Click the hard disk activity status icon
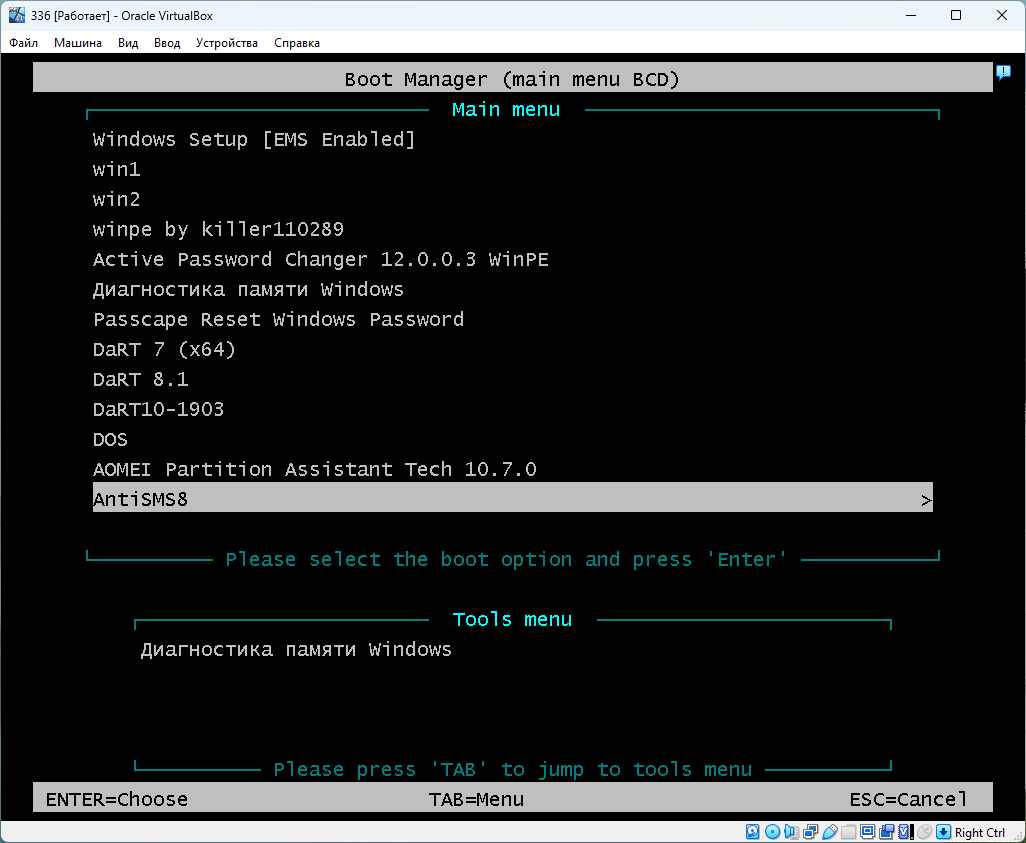 [752, 832]
